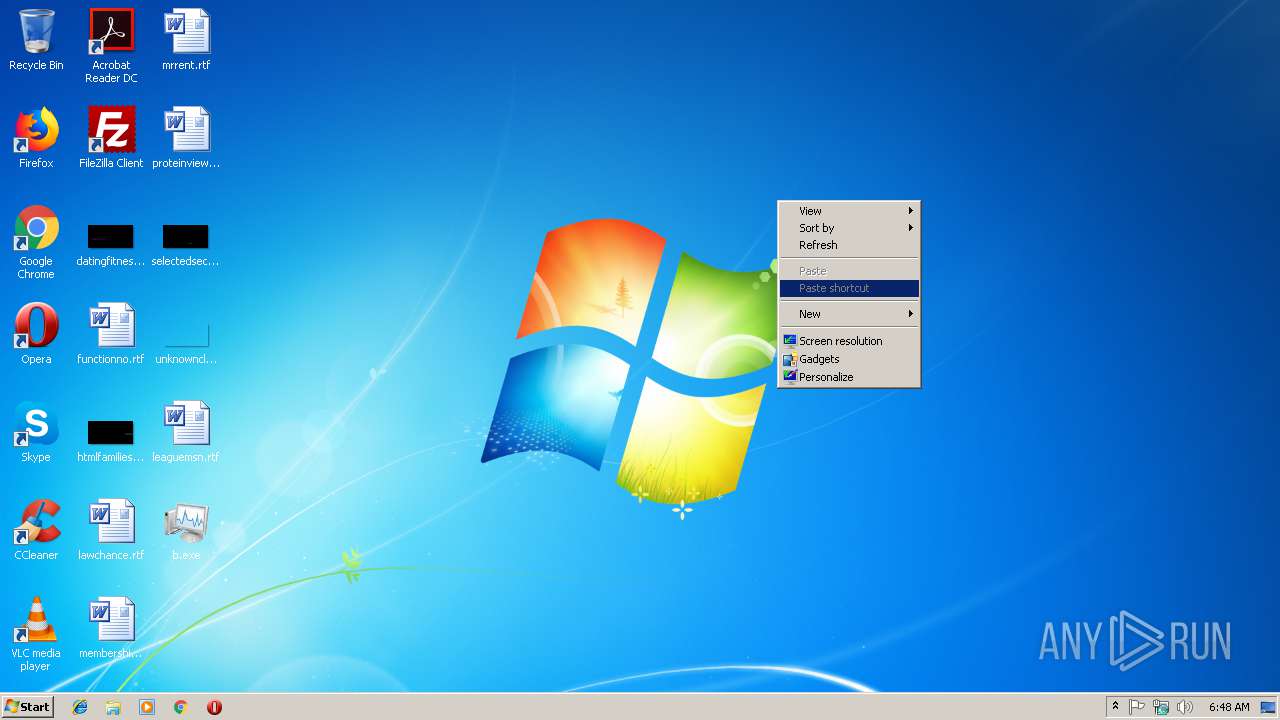Select the mrrent.rtf document icon

point(186,40)
